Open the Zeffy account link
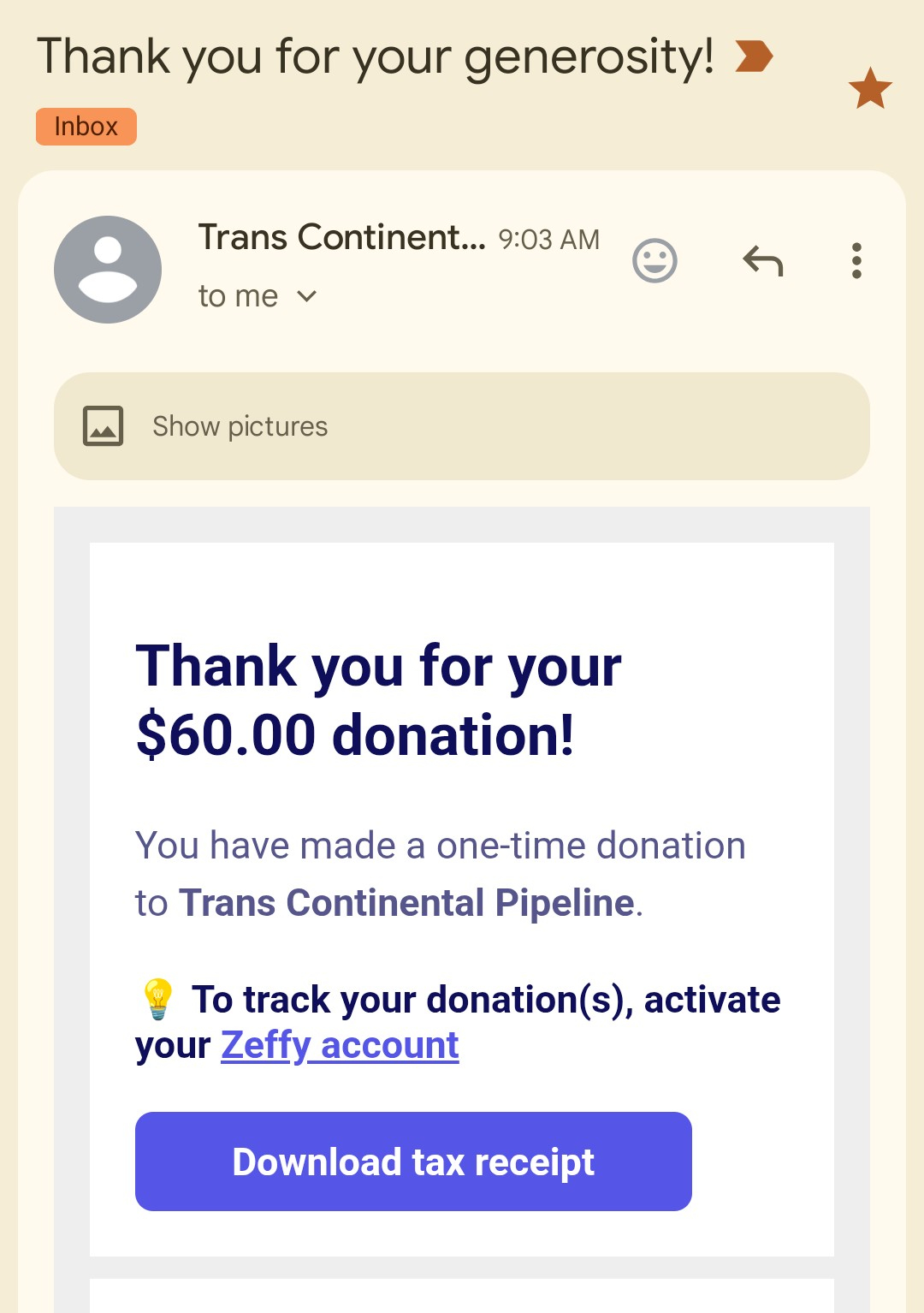924x1313 pixels. (x=340, y=1045)
